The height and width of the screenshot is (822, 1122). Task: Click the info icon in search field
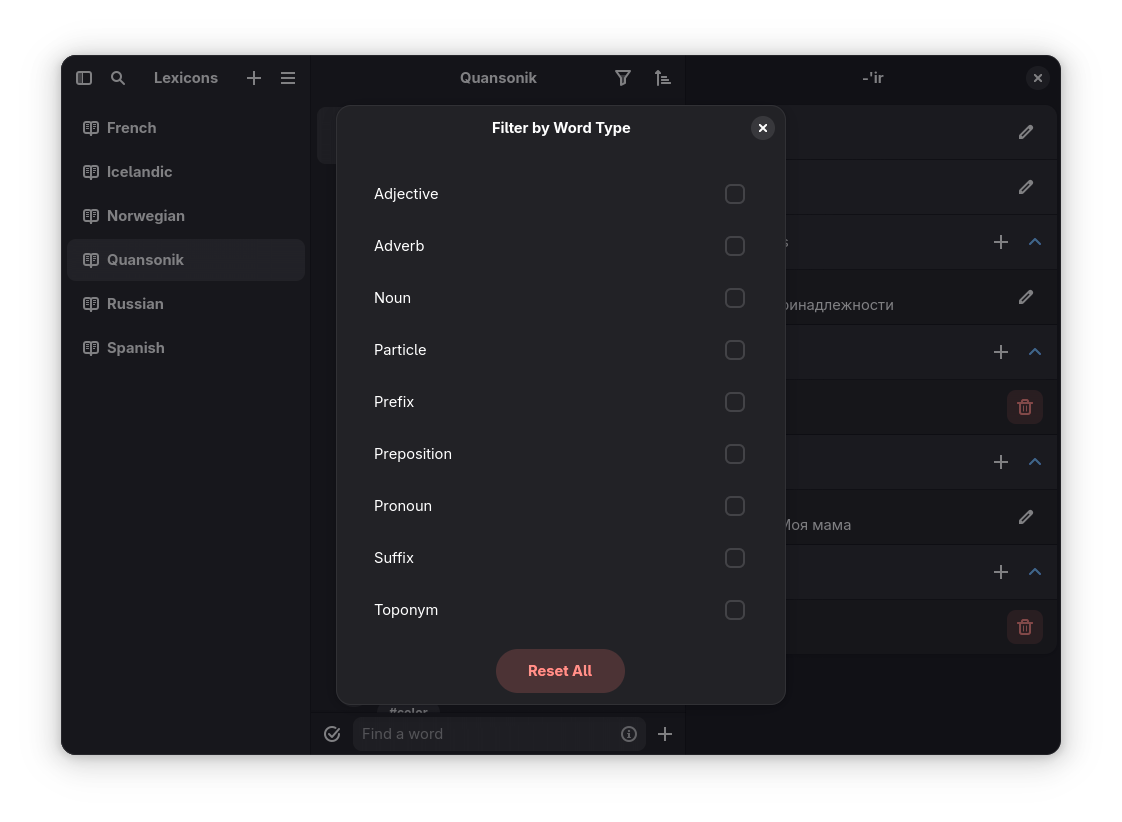pos(629,734)
